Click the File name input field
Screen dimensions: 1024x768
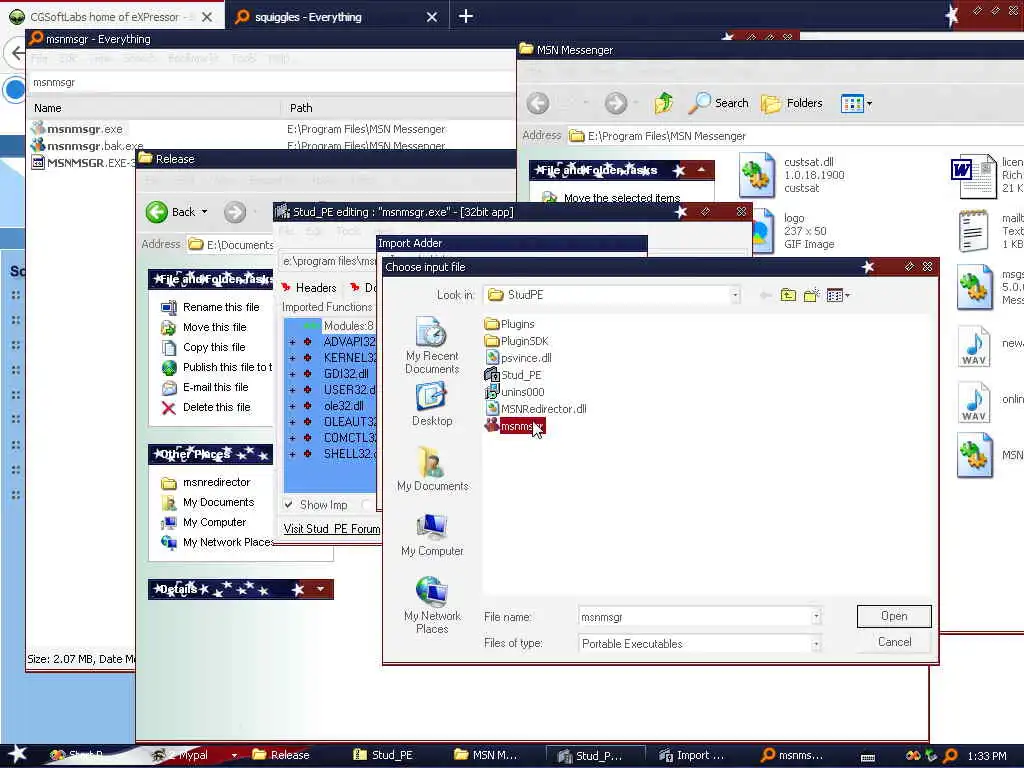[694, 616]
